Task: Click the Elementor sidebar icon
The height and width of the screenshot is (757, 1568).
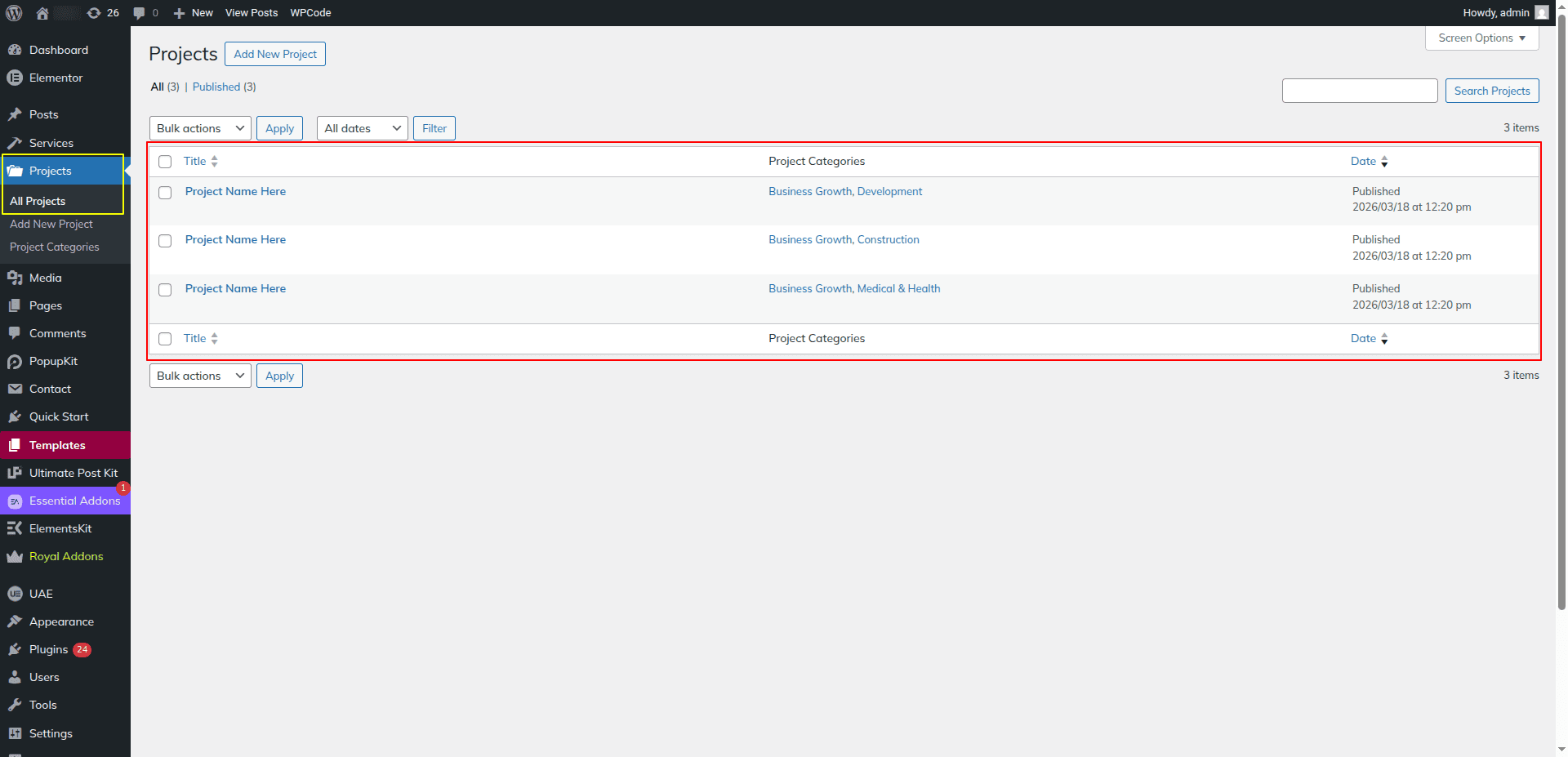Action: (x=15, y=78)
